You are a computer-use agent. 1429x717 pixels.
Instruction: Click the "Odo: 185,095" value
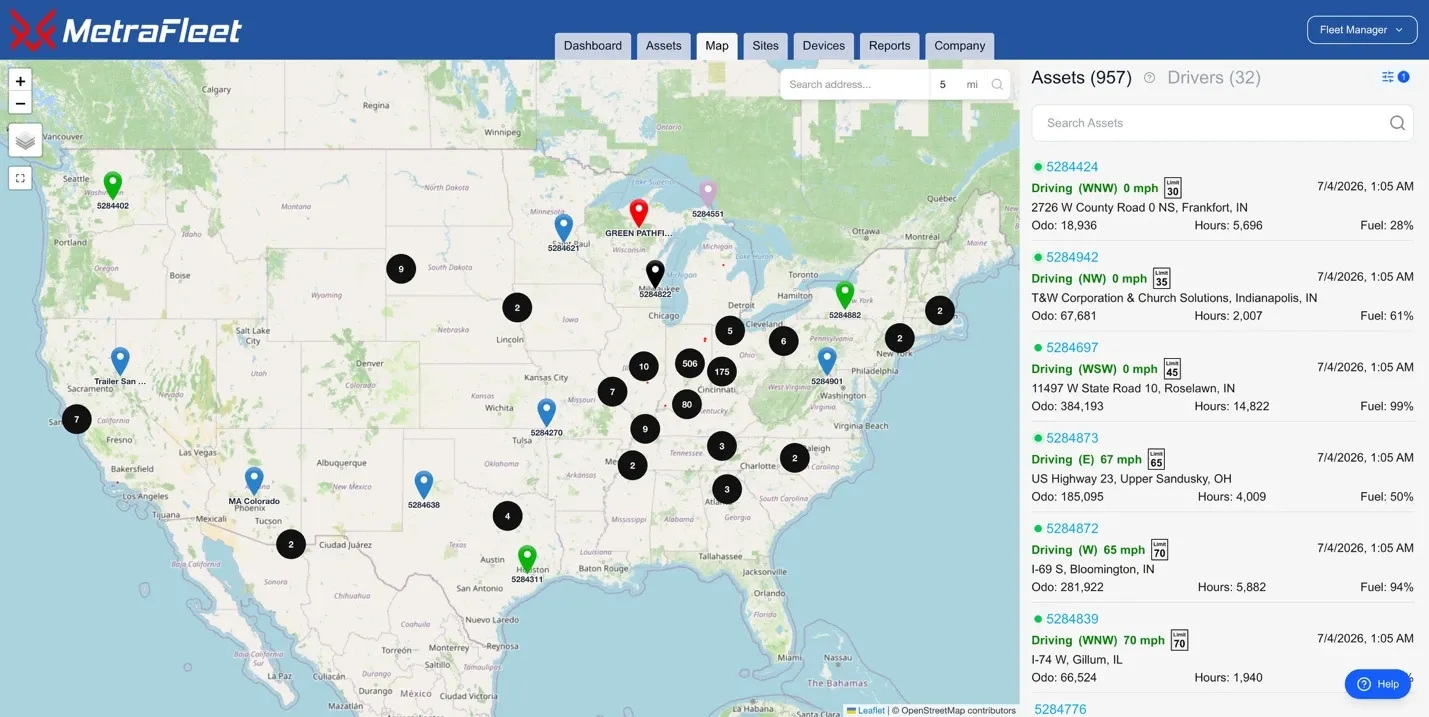pyautogui.click(x=1068, y=497)
